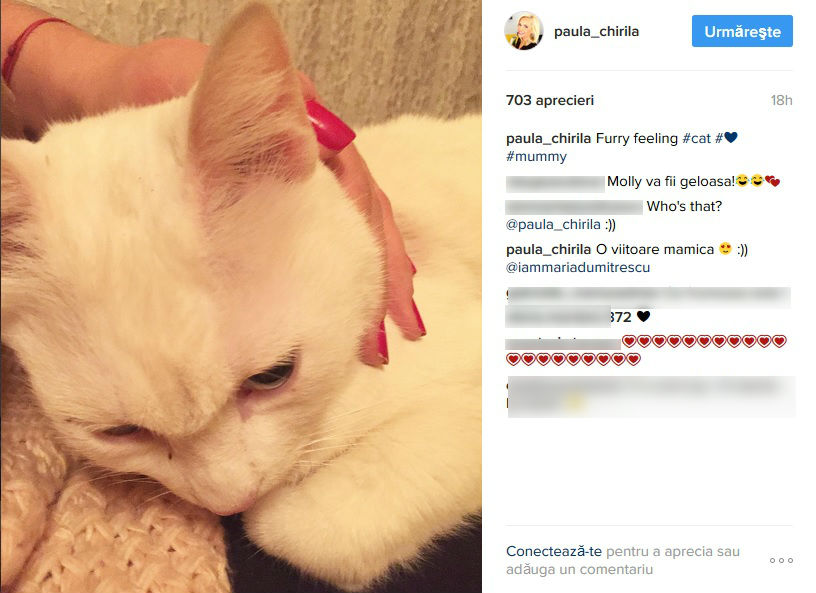This screenshot has height=593, width=816.
Task: Click the white cat photo
Action: click(x=241, y=297)
